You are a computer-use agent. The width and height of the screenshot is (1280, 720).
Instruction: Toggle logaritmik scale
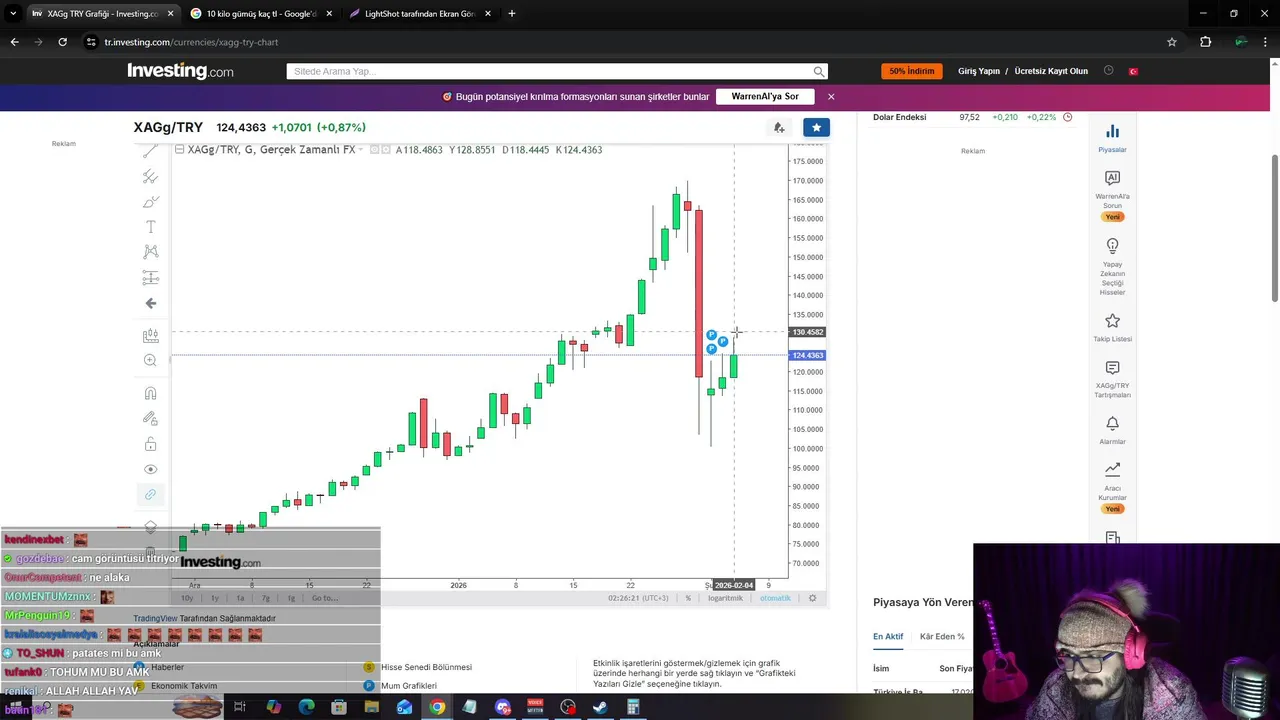(725, 598)
